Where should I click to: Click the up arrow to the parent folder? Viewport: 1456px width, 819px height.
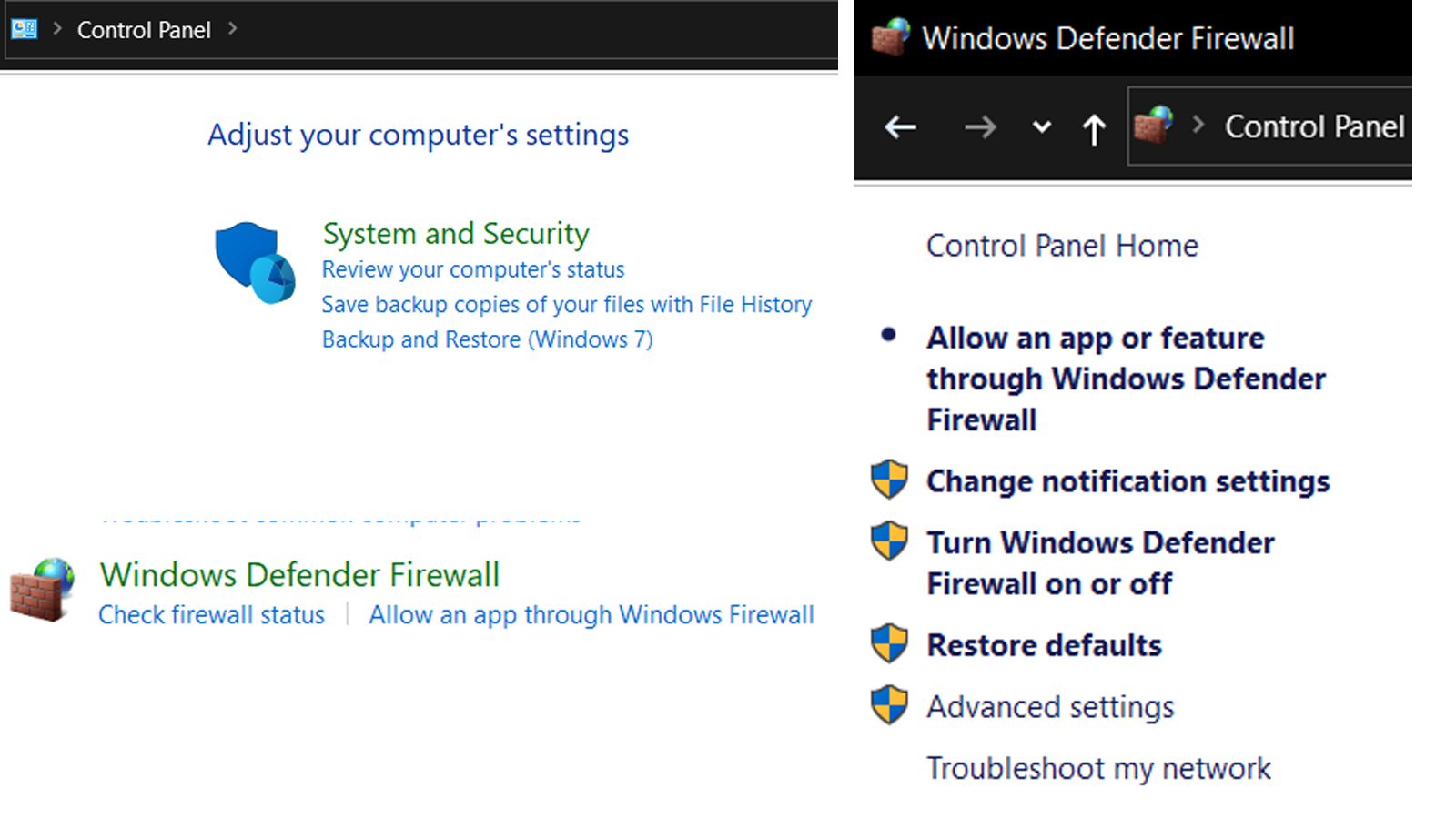tap(1094, 129)
